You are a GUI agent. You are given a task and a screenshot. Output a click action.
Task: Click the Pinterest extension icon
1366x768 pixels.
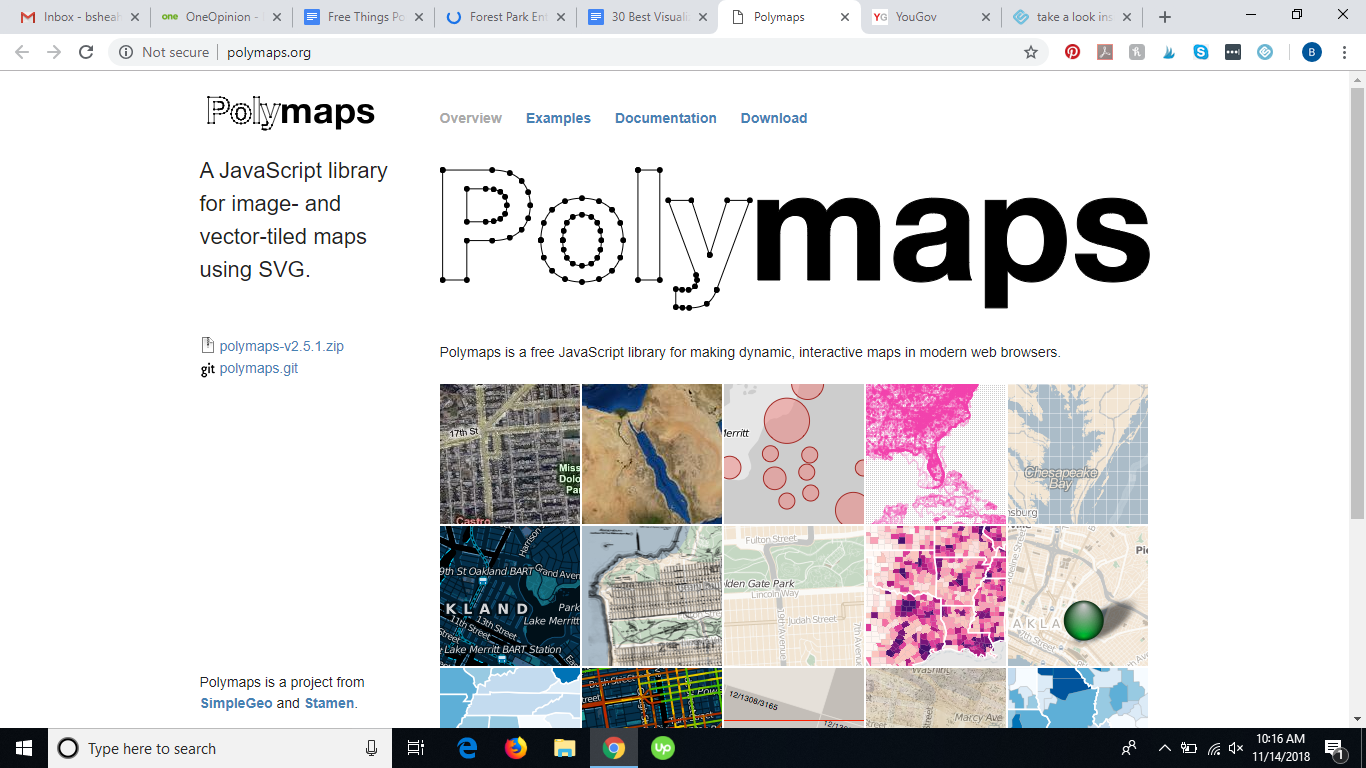click(1072, 52)
